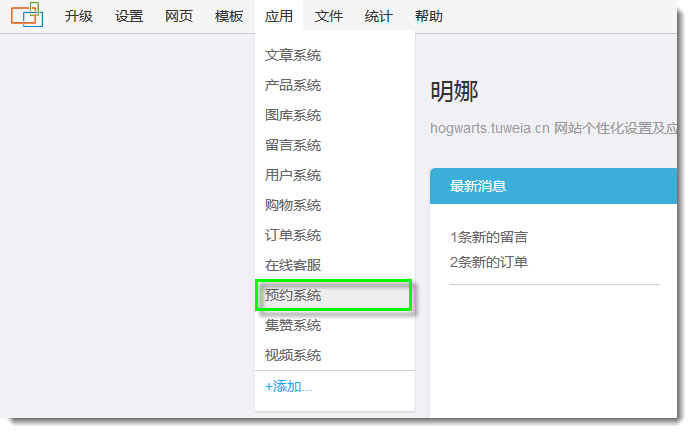Open 视频系统 from the dropdown
This screenshot has width=692, height=433.
293,356
